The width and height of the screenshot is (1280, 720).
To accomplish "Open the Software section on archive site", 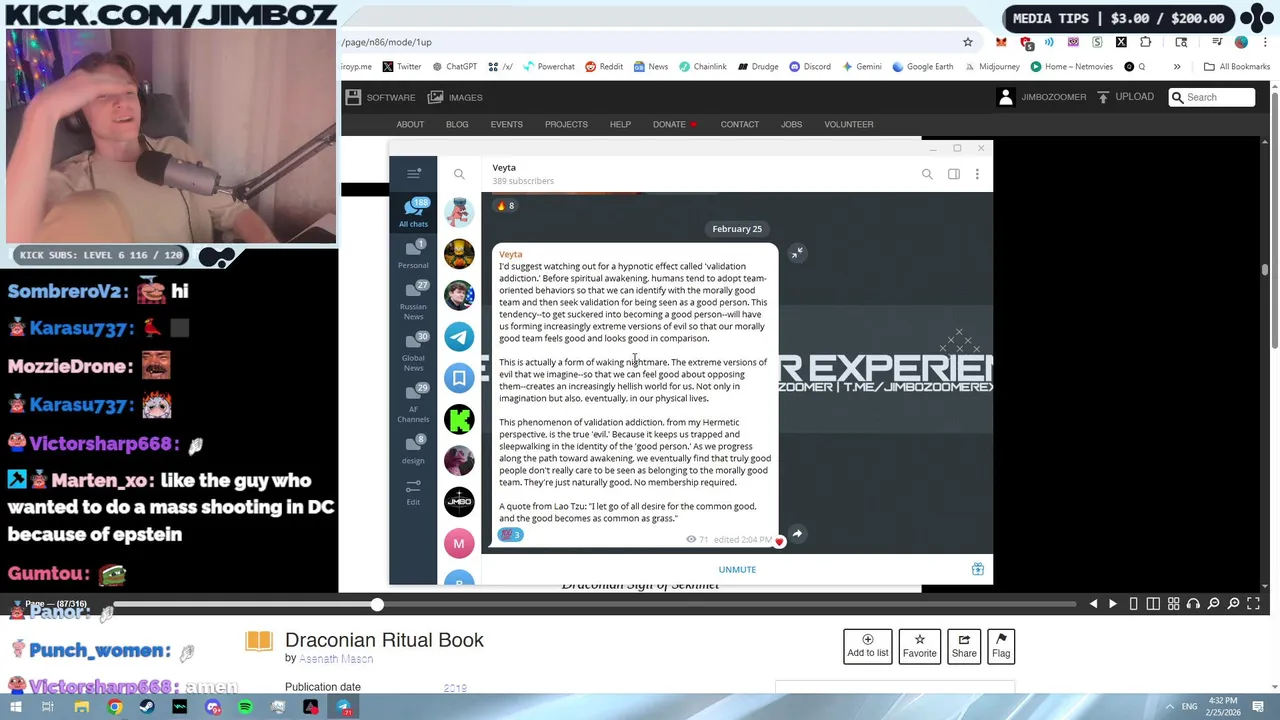I will [381, 97].
